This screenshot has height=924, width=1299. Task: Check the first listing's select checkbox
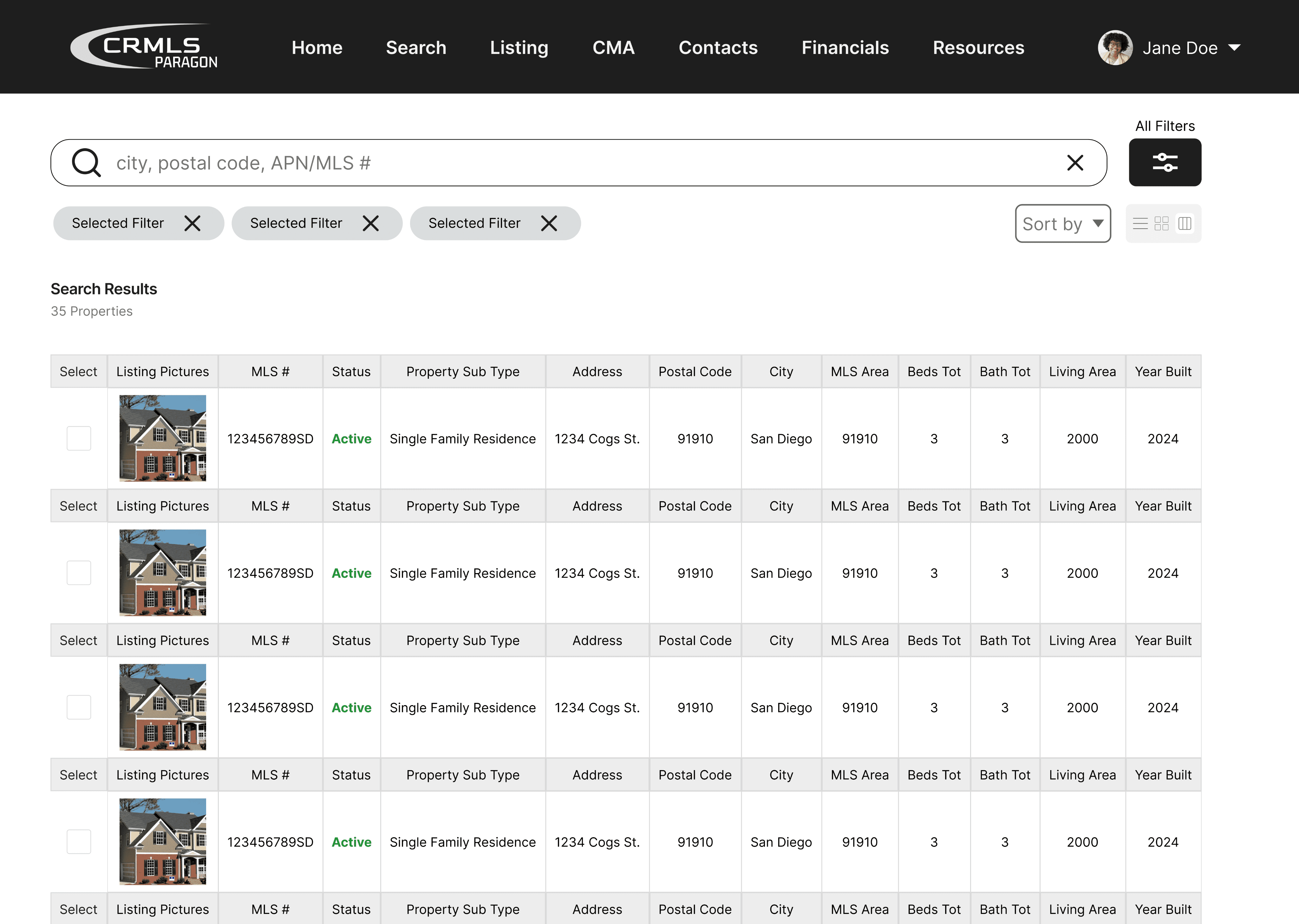pyautogui.click(x=78, y=439)
